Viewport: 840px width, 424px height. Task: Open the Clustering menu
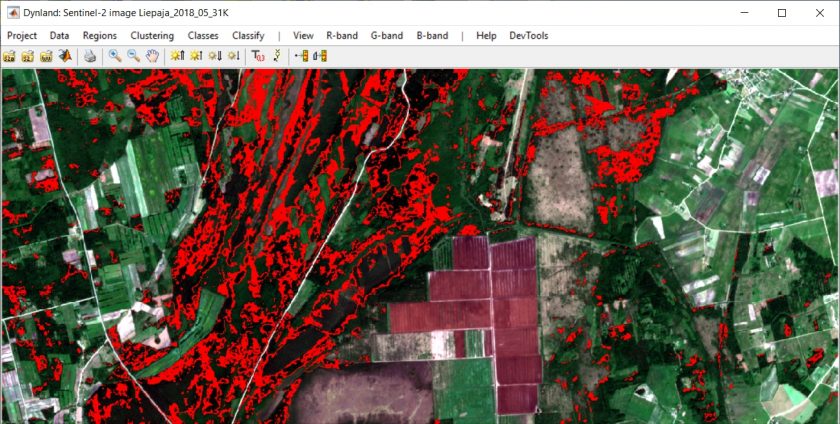coord(152,35)
